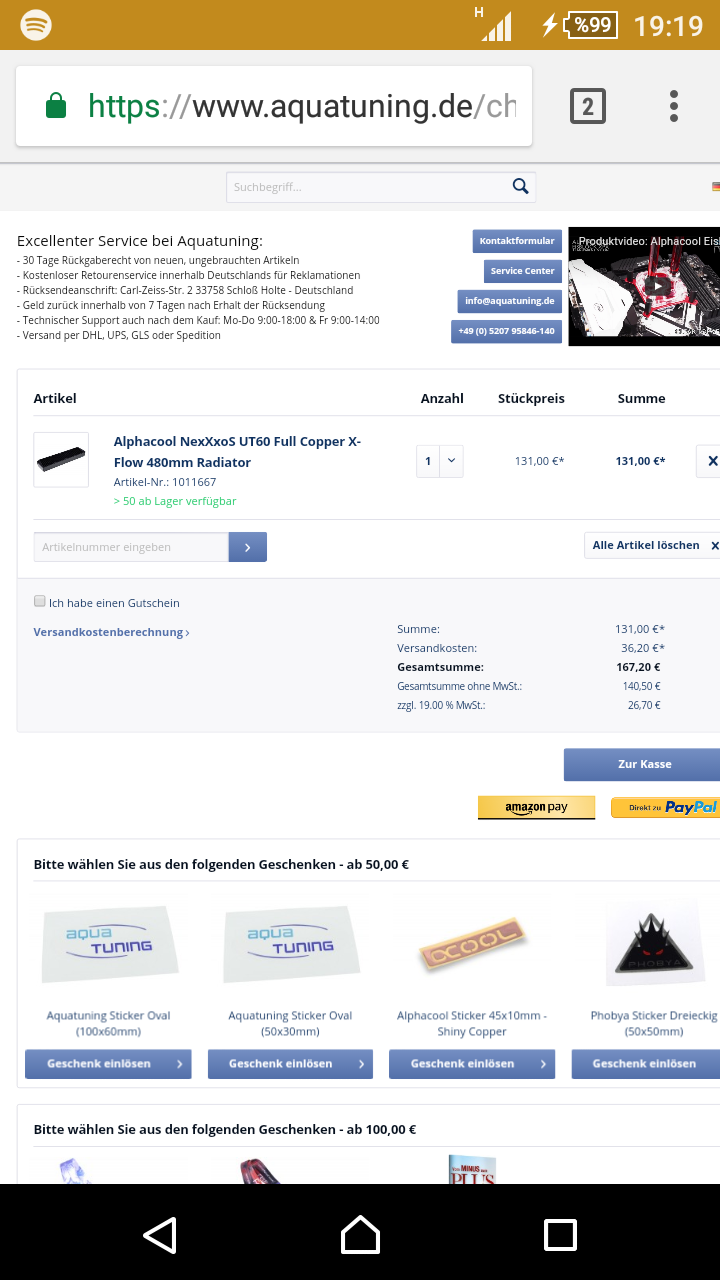Click the Service Center button
This screenshot has width=720, height=1280.
(522, 271)
